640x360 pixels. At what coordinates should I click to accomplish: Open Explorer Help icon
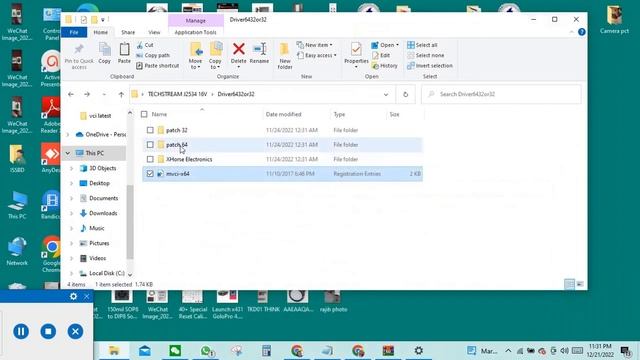coord(582,32)
